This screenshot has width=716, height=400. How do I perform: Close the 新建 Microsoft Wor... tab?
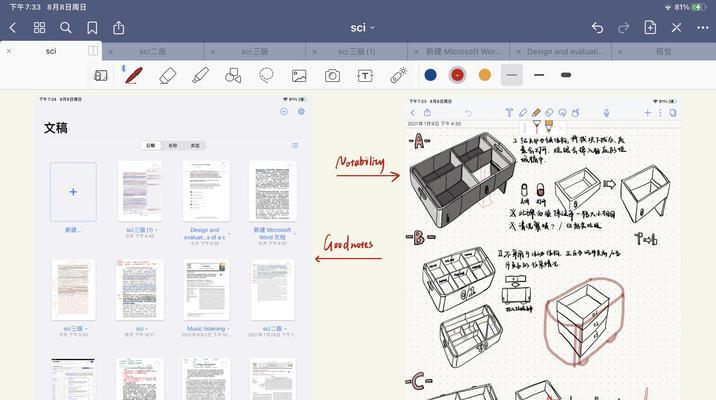click(416, 52)
